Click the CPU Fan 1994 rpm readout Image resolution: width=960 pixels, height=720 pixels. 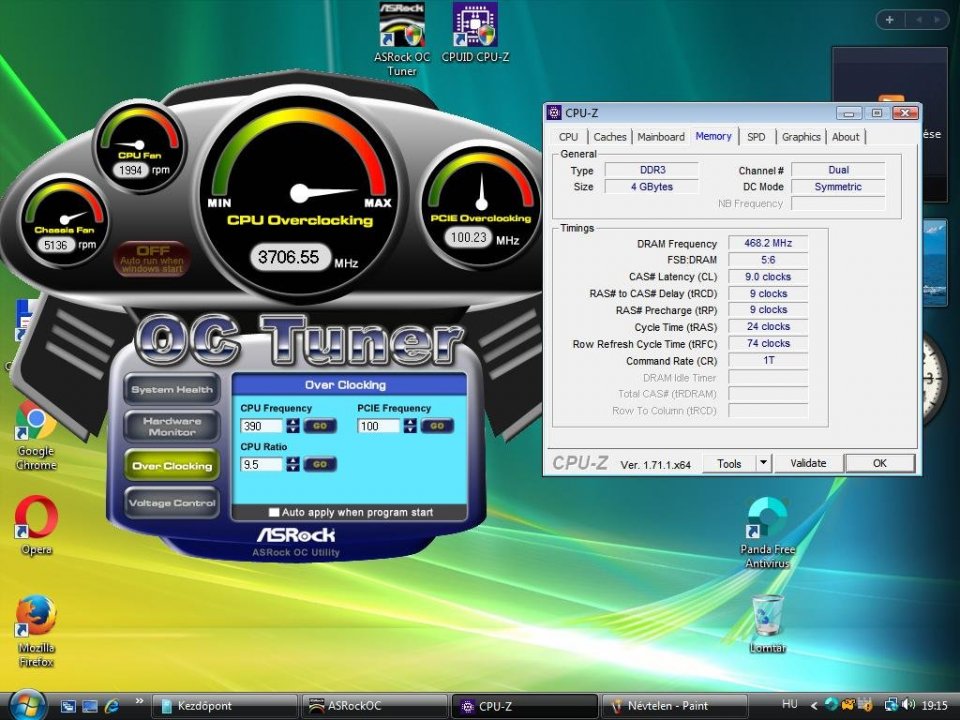tap(130, 170)
